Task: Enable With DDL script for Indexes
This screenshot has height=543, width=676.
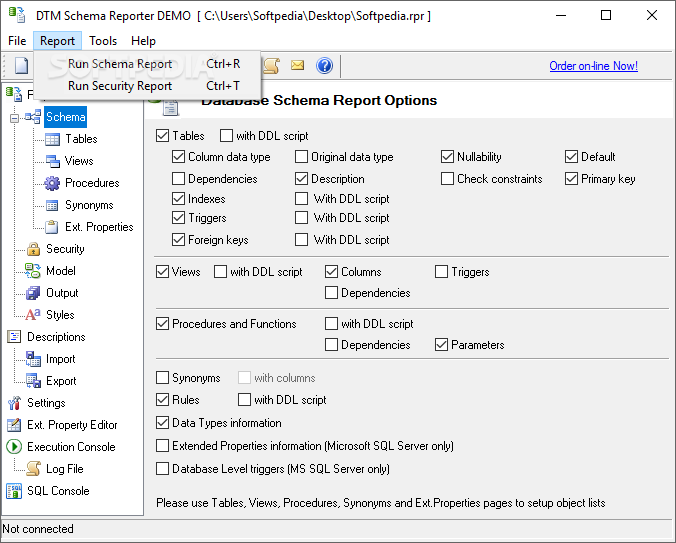Action: coord(301,199)
